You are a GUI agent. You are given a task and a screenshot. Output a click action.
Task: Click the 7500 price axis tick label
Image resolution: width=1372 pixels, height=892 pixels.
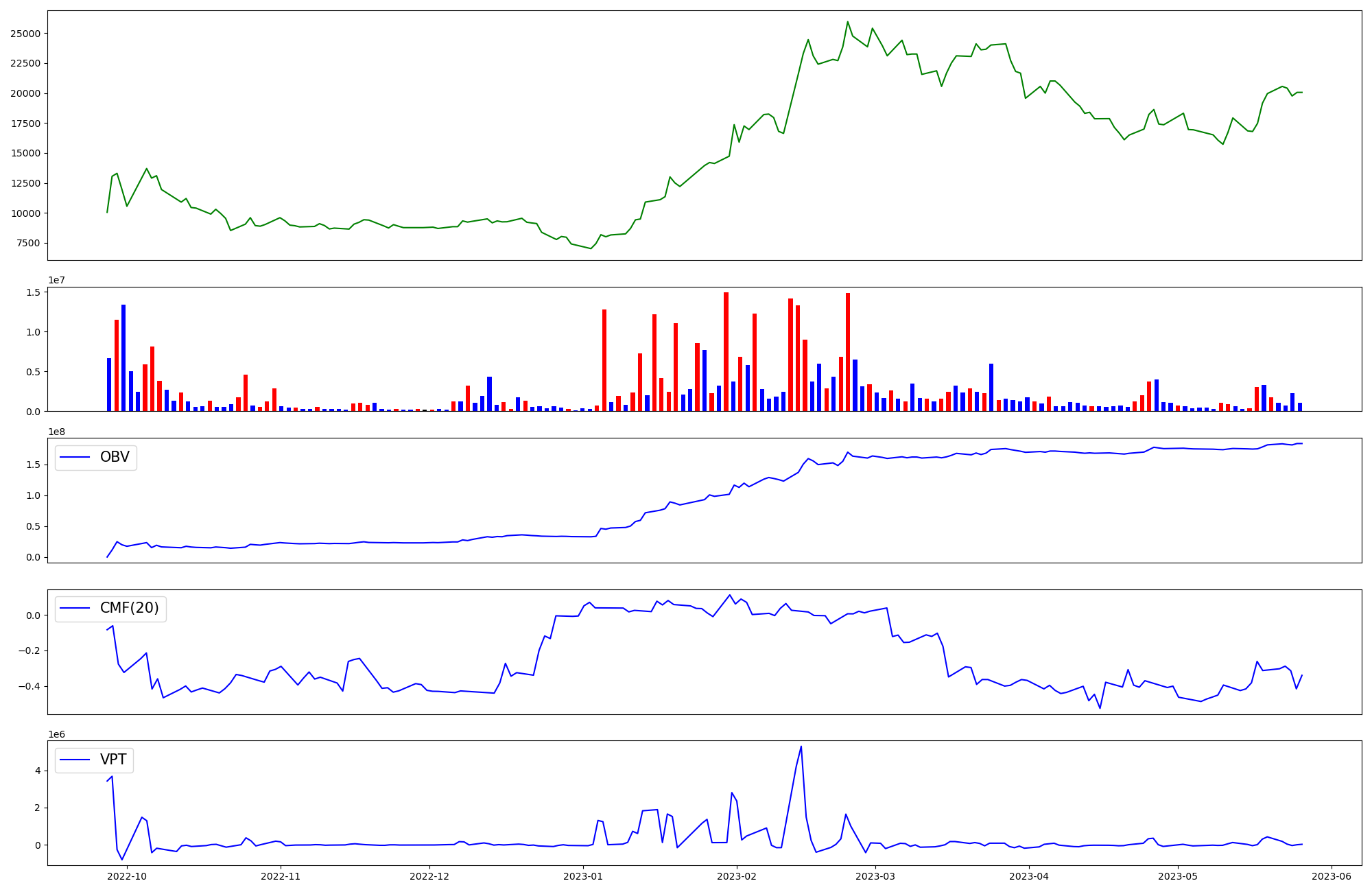(28, 244)
